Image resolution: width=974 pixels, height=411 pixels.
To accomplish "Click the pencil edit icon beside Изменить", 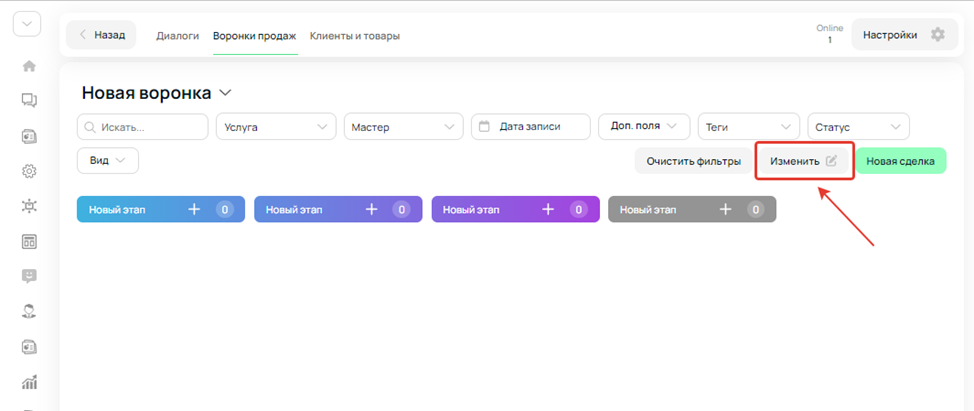I will (x=831, y=161).
